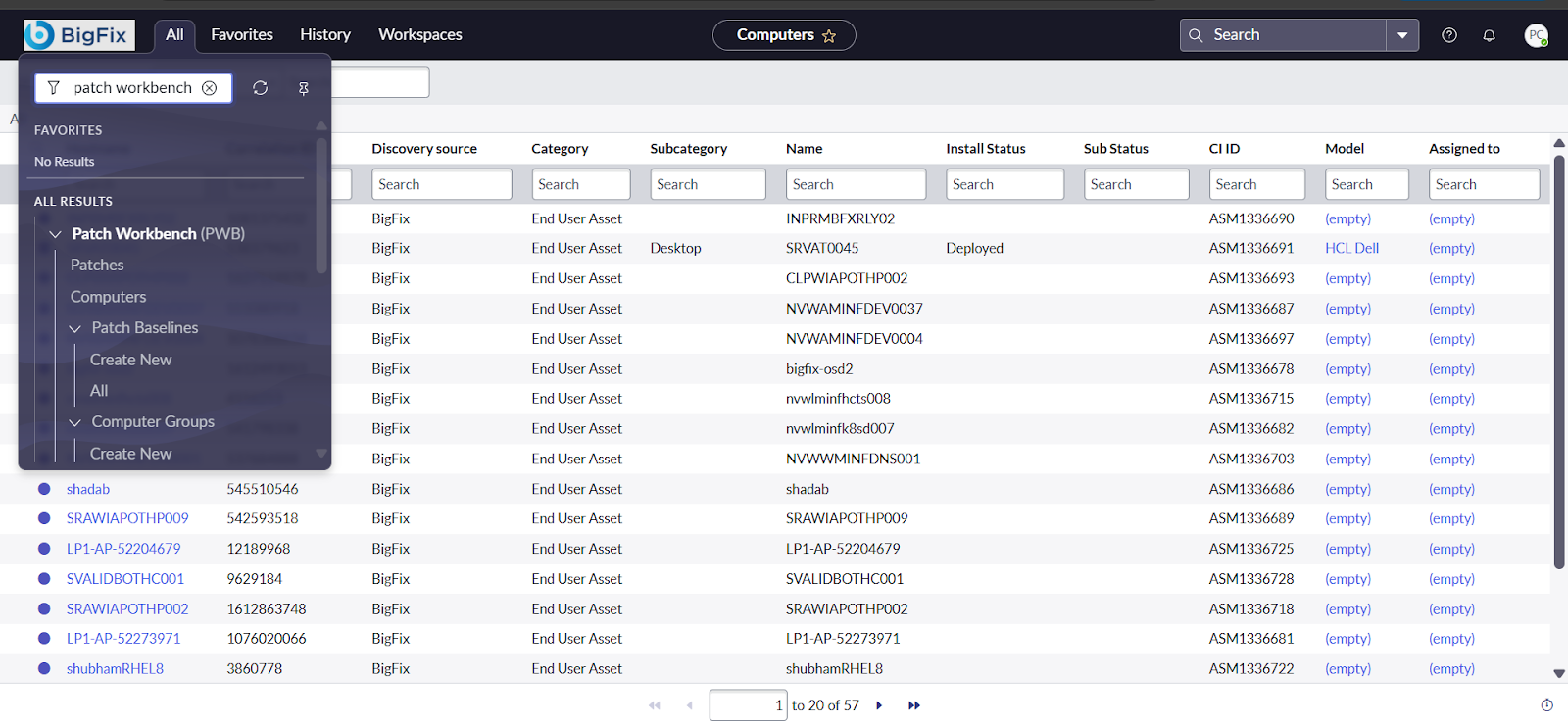Open the user profile avatar

pos(1536,35)
